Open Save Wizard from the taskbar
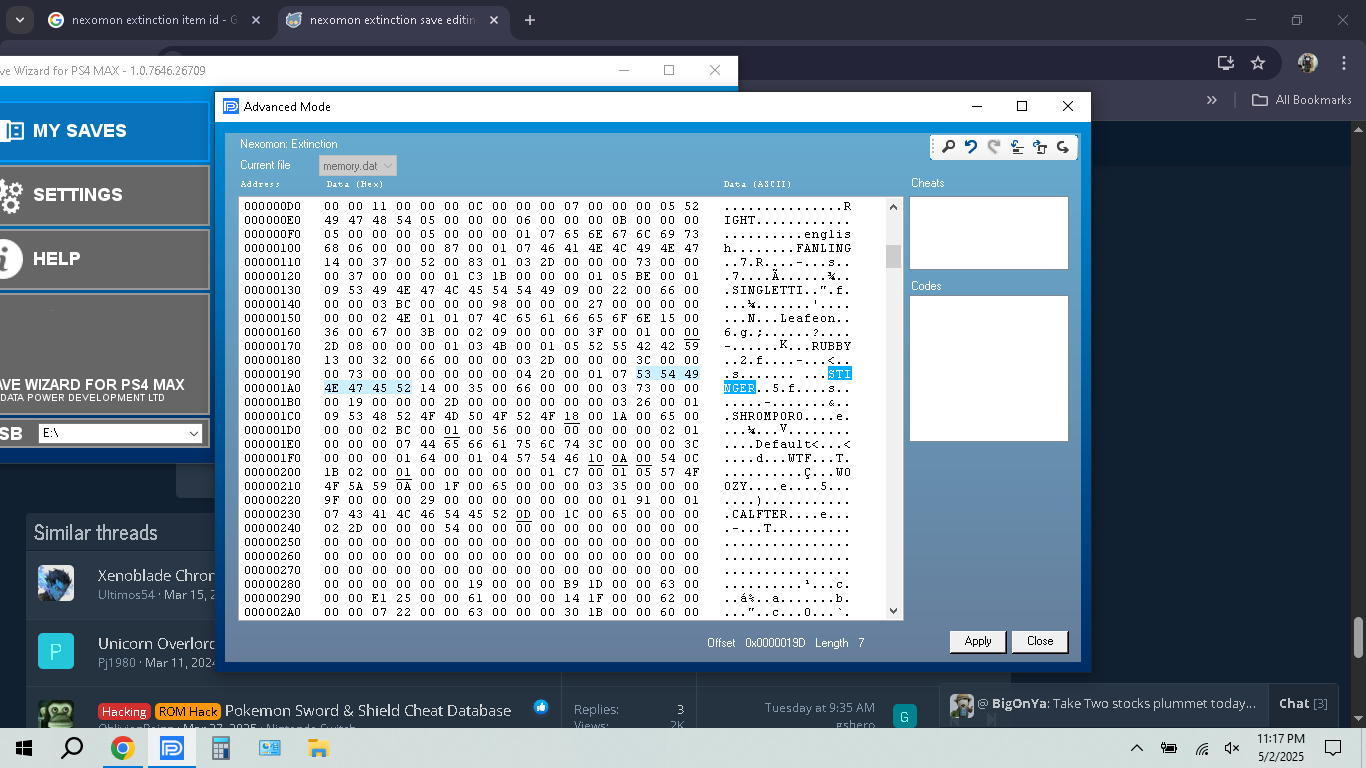The width and height of the screenshot is (1366, 768). tap(172, 748)
